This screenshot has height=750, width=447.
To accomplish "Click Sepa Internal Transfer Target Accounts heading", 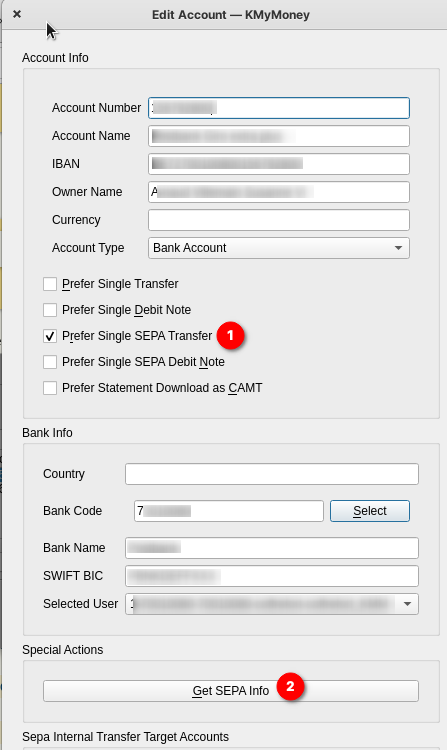I will tap(125, 737).
